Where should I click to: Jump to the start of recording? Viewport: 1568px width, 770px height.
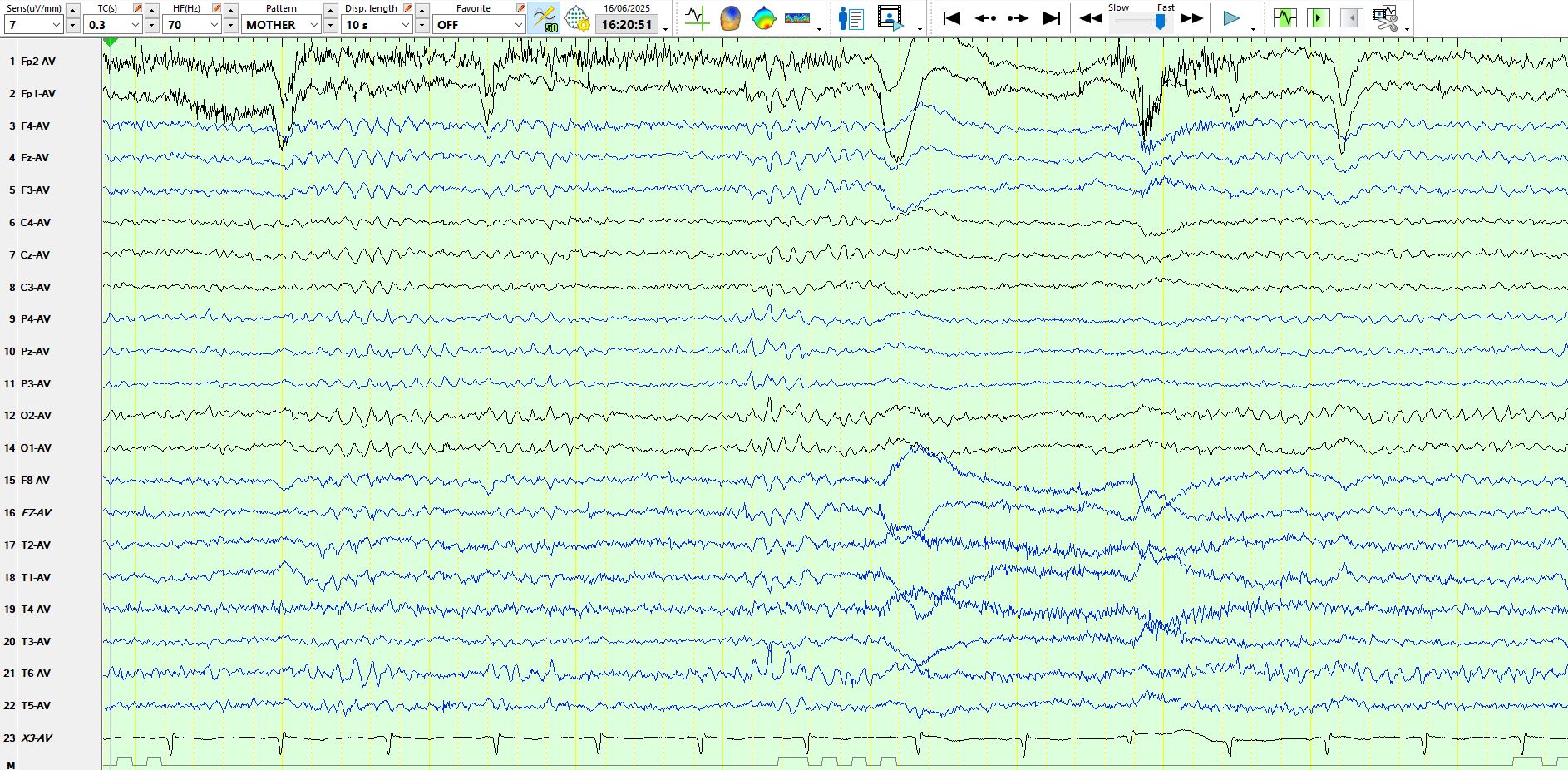coord(952,18)
